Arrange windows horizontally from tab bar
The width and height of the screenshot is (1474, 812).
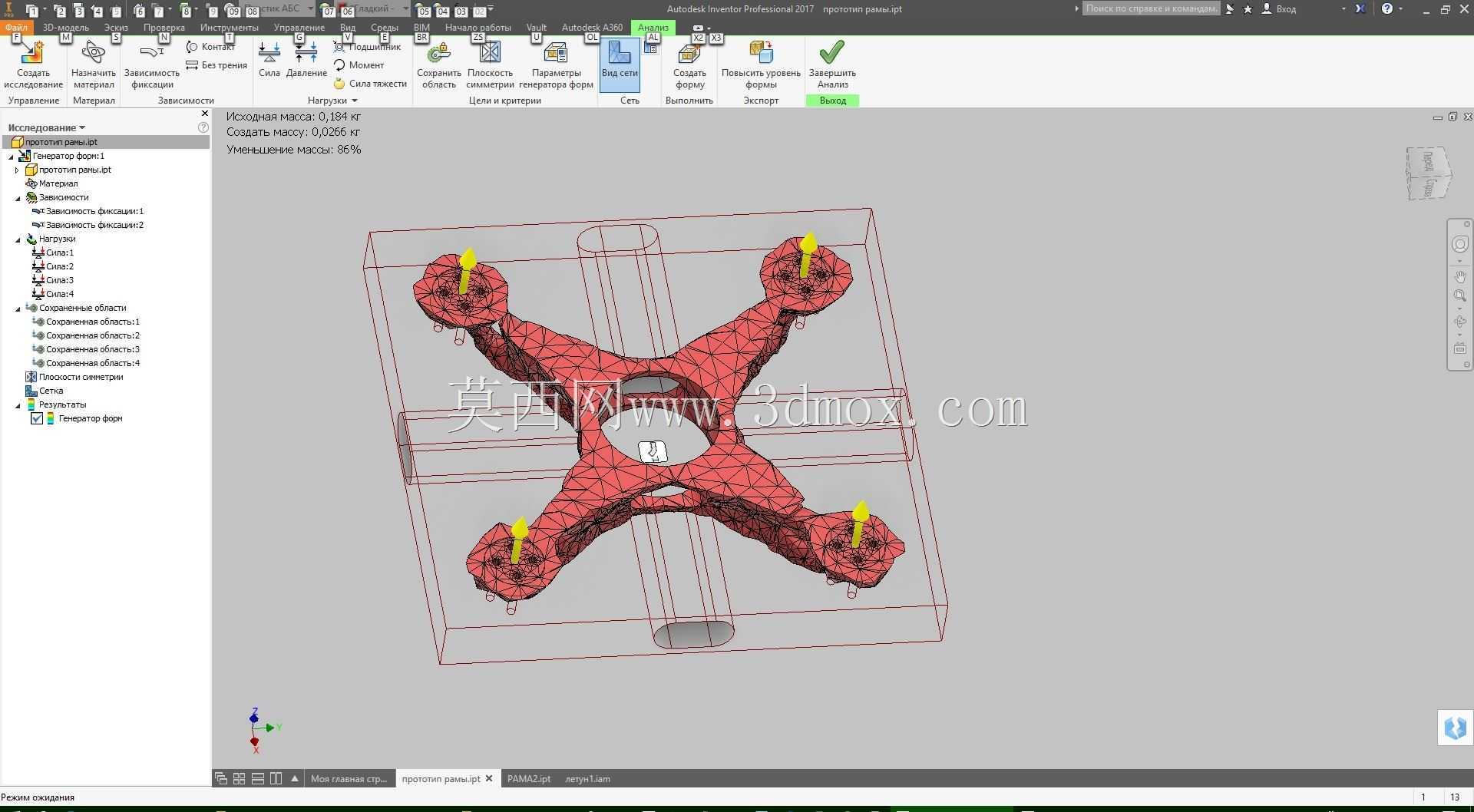pos(258,778)
